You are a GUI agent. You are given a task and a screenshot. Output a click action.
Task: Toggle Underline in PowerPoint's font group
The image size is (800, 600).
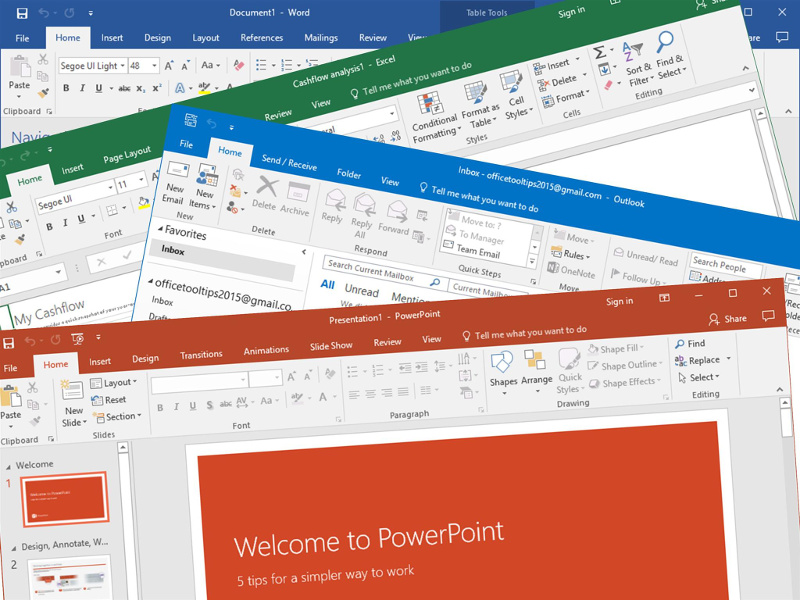(x=189, y=407)
